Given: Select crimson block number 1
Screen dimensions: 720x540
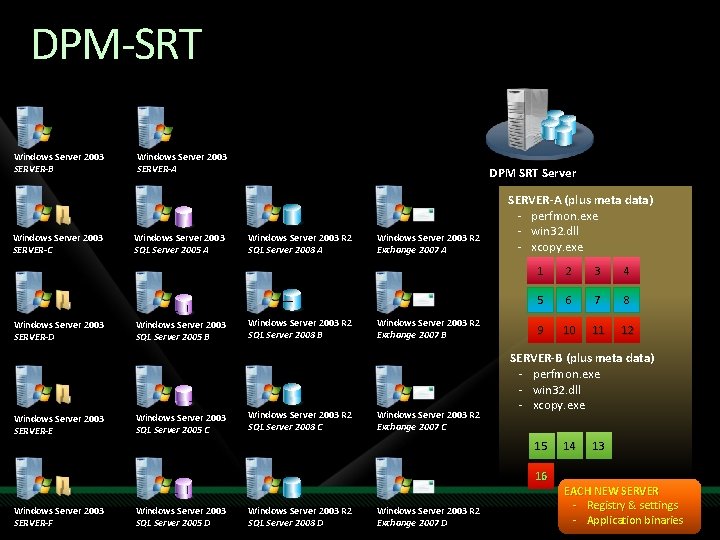Looking at the screenshot, I should [540, 270].
